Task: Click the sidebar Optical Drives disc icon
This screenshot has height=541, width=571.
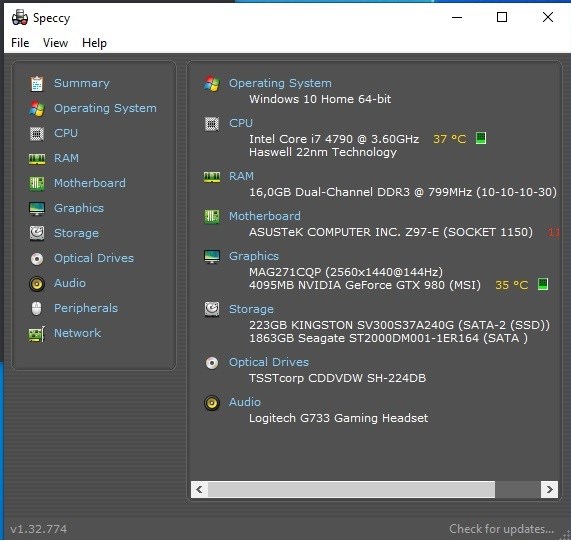Action: pos(37,259)
